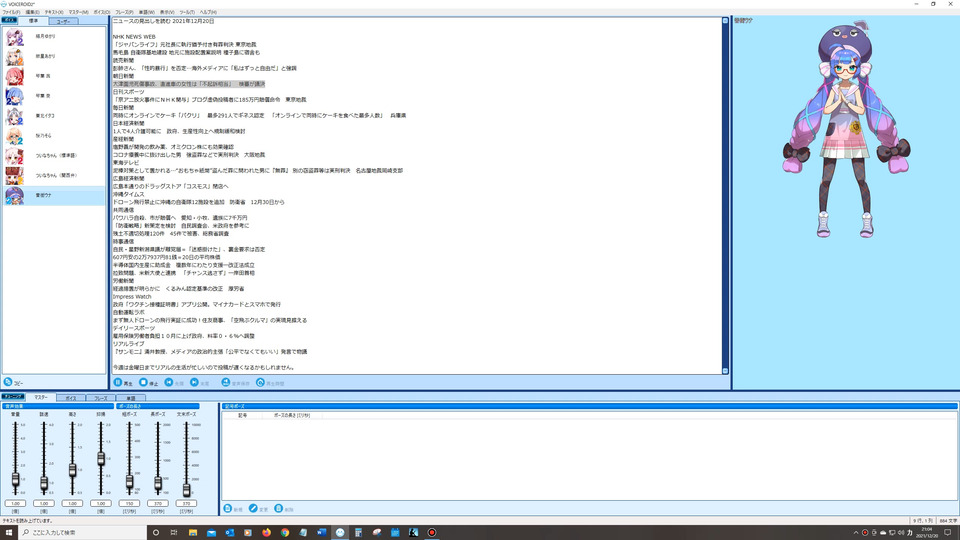Viewport: 960px width, 540px height.
Task: Click the 抑揚 intonation slider handle
Action: (101, 459)
